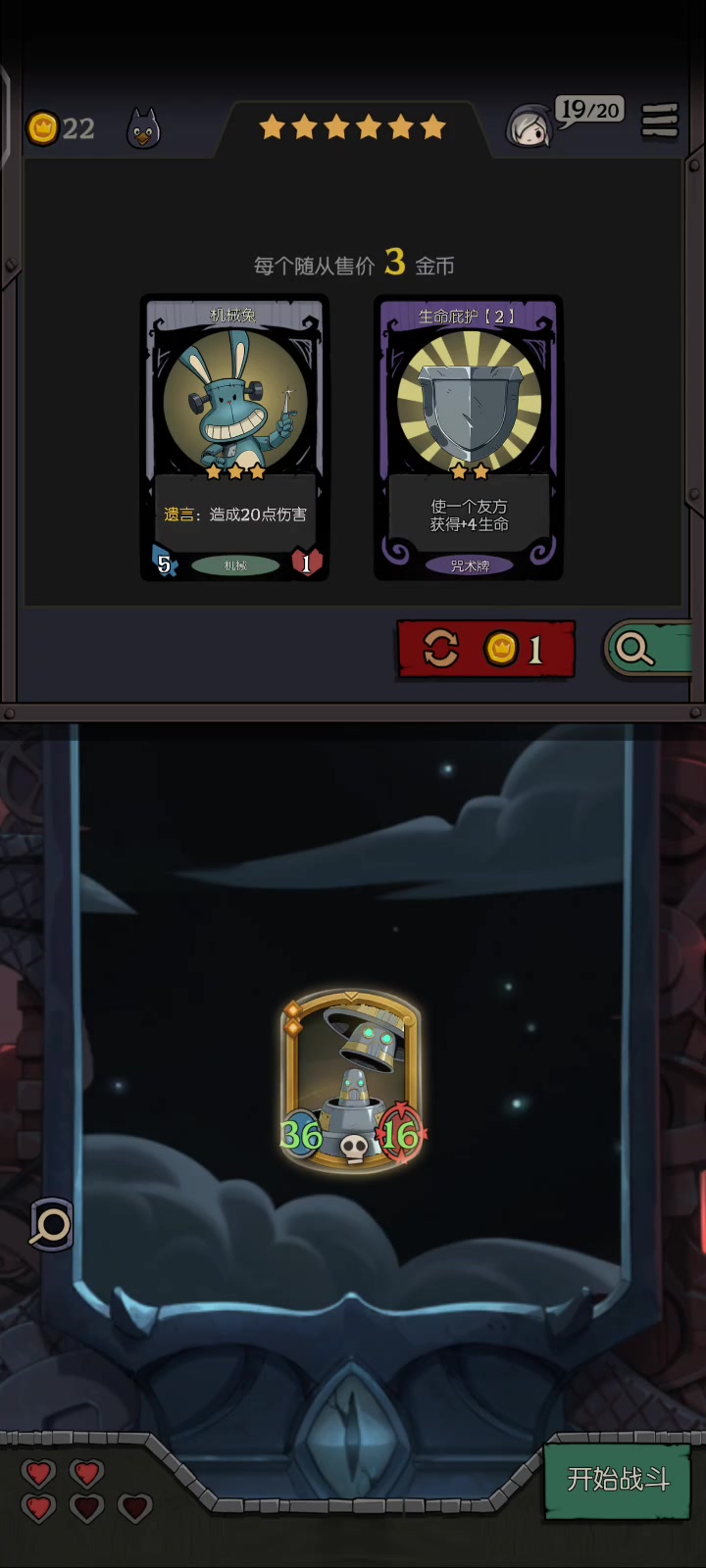Click the refresh shop arrows icon
The height and width of the screenshot is (1568, 706).
click(440, 648)
